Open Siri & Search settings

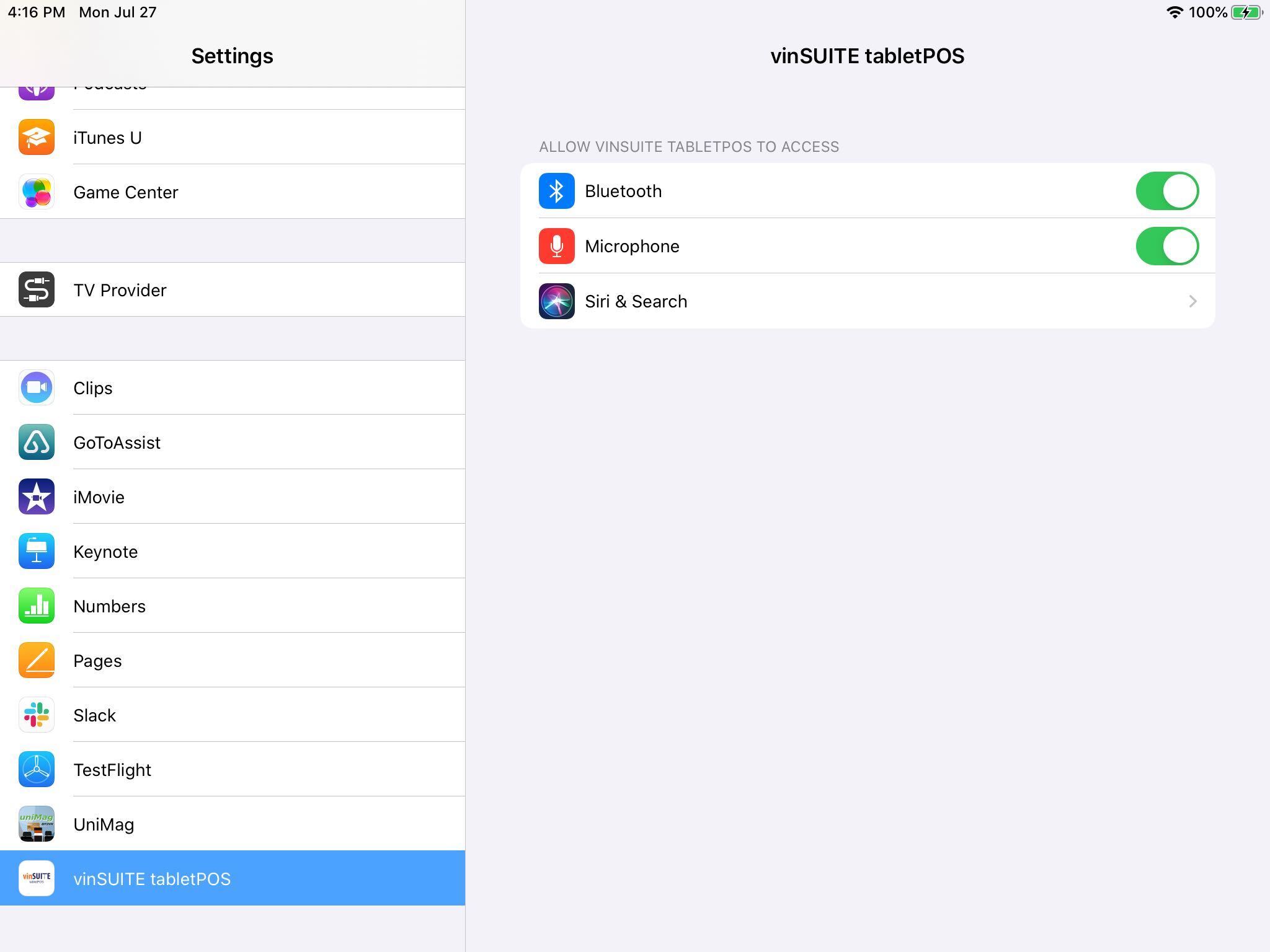pos(868,301)
